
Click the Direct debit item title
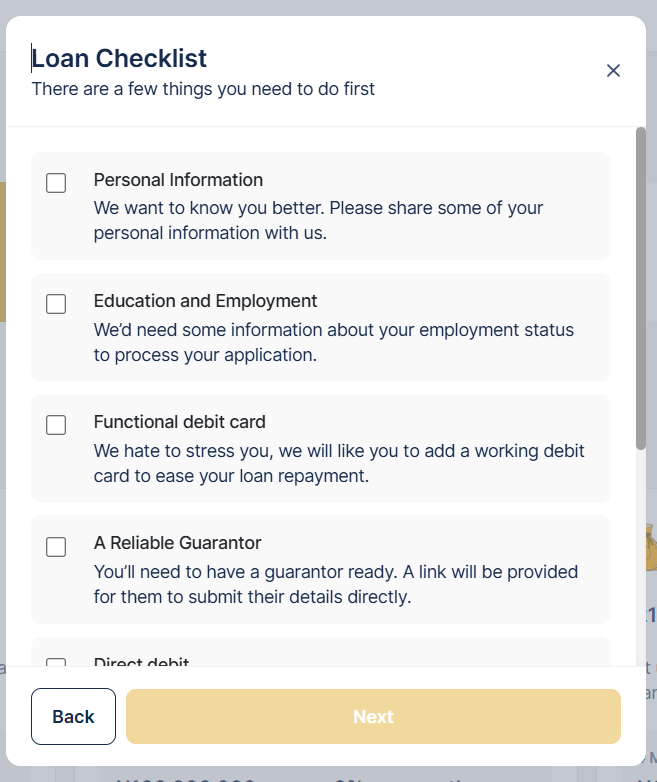(141, 662)
